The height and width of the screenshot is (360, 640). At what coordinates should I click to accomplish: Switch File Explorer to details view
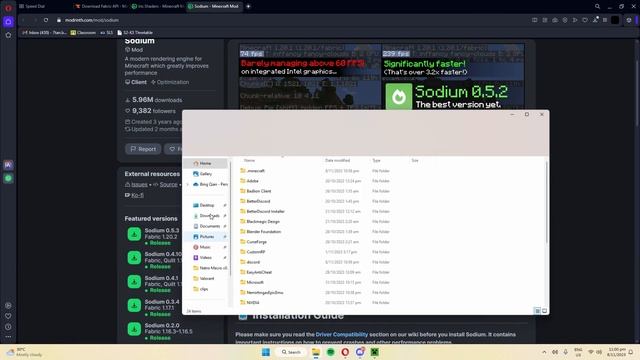537,311
